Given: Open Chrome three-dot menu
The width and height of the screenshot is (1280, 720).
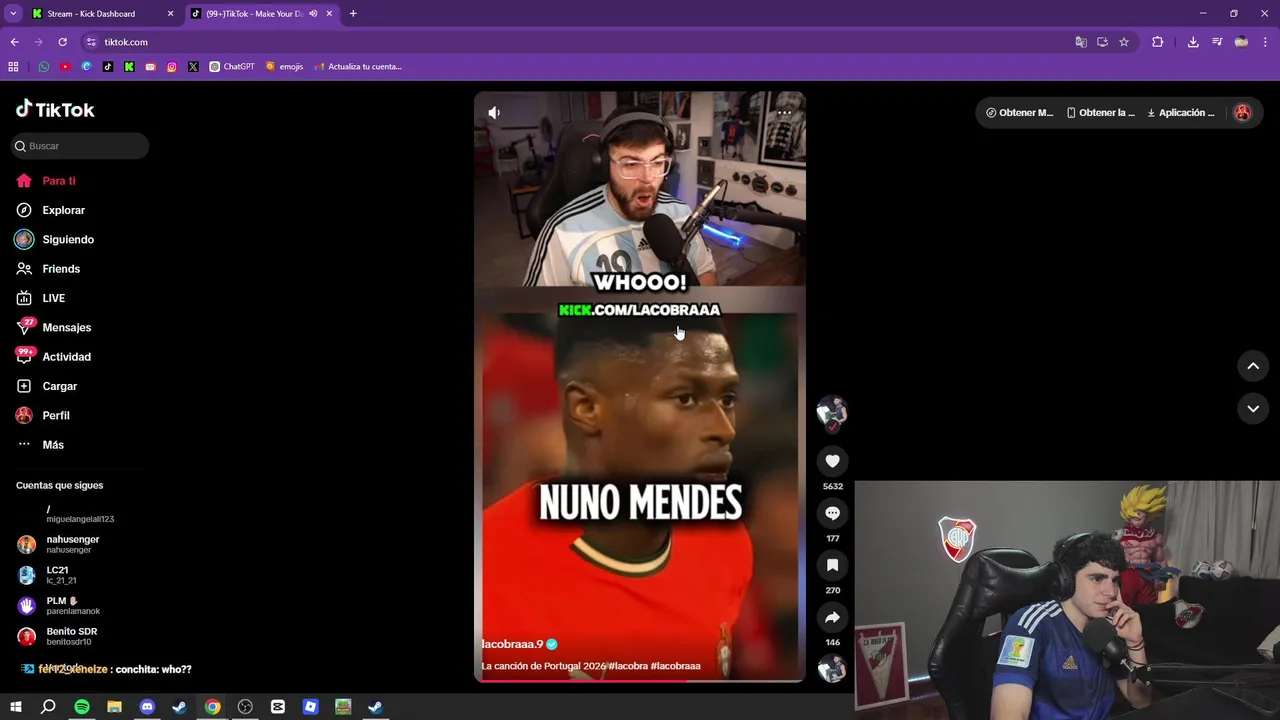Looking at the screenshot, I should pyautogui.click(x=1265, y=42).
